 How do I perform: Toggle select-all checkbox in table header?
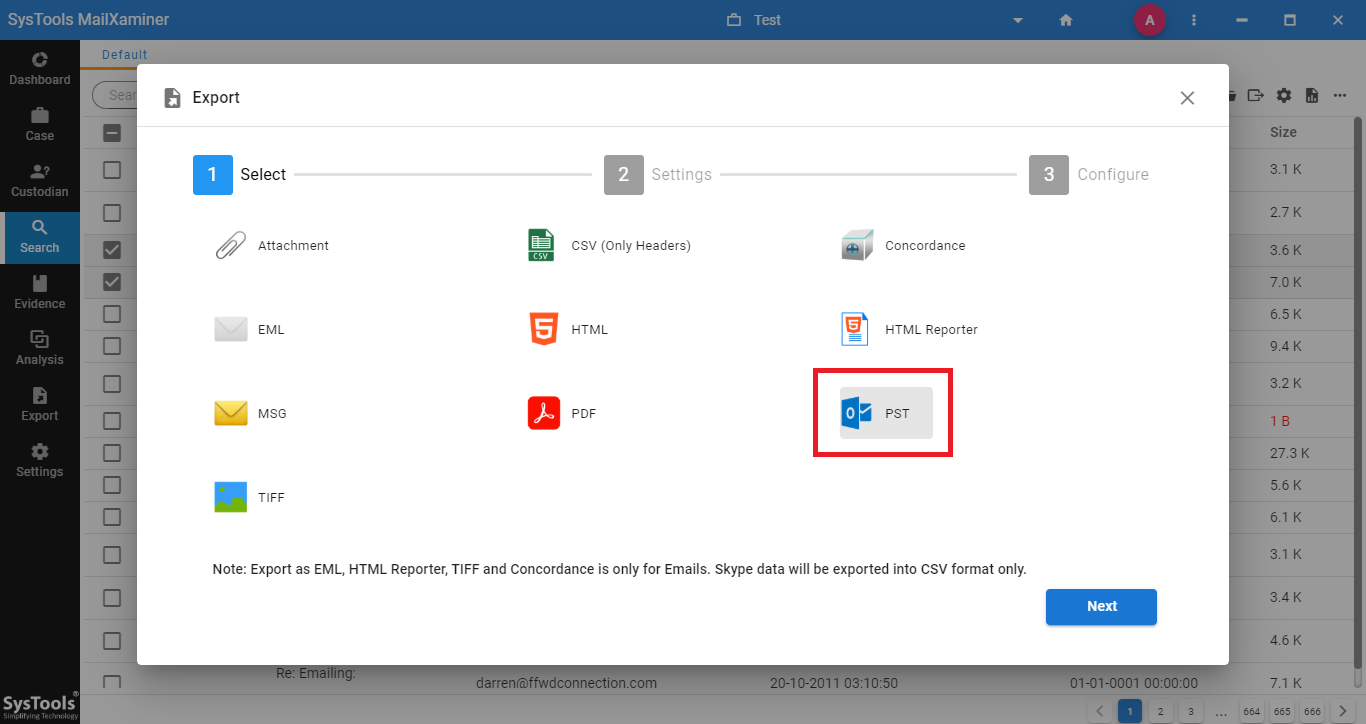coord(112,132)
